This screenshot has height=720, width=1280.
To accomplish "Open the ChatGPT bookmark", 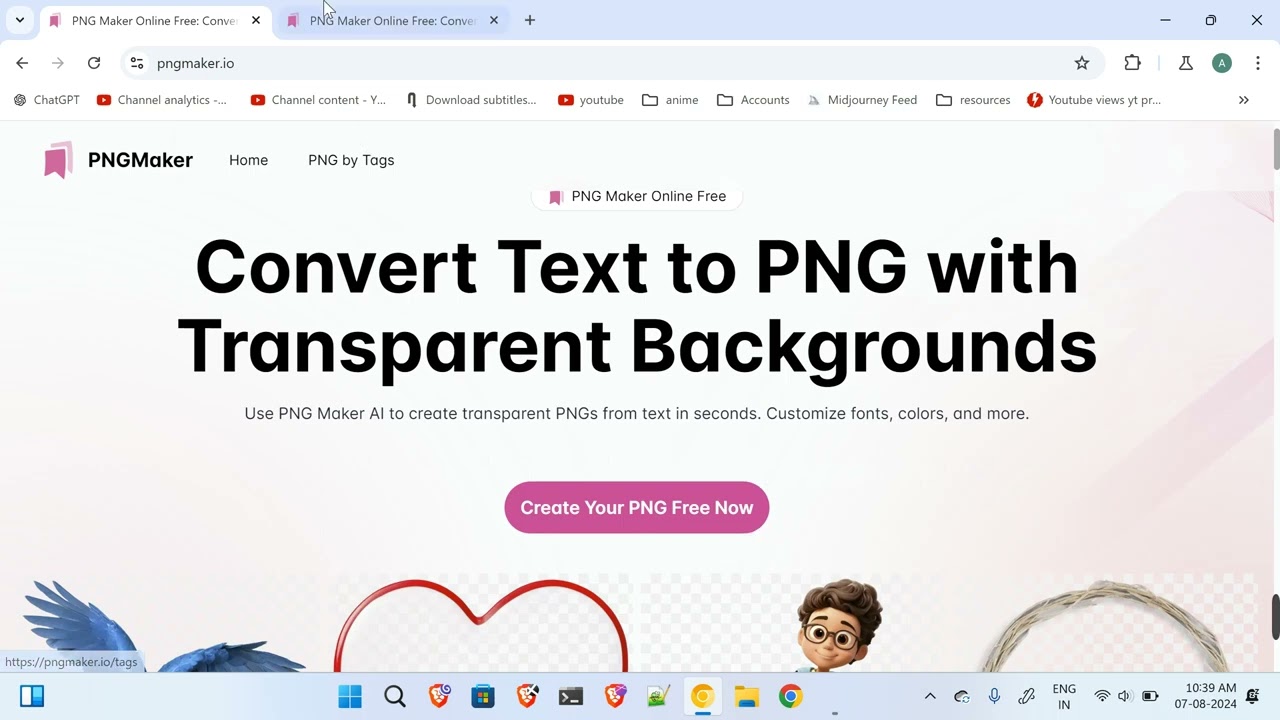I will coord(46,99).
